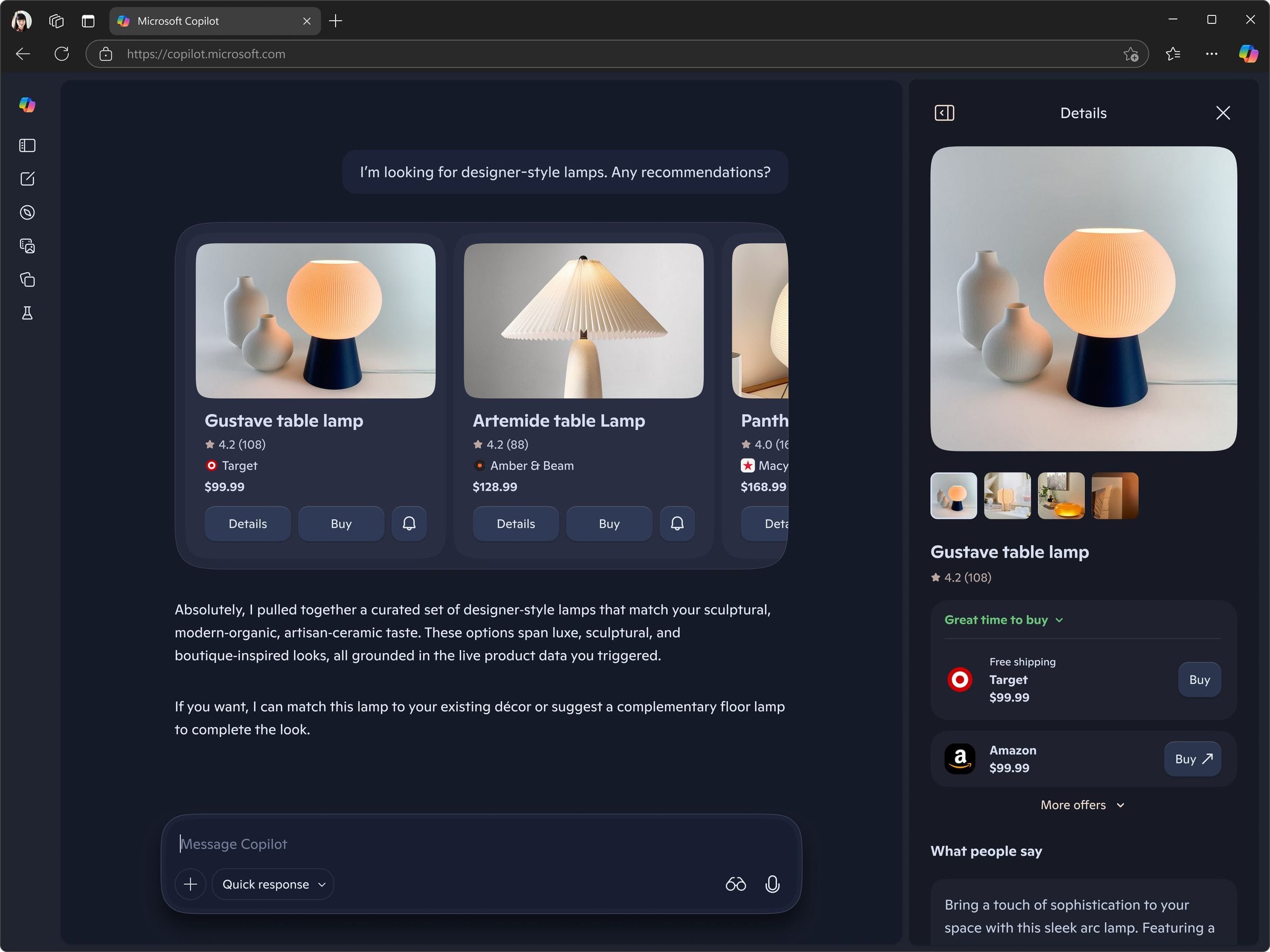The height and width of the screenshot is (952, 1270).
Task: Open the image library sidebar icon
Action: 27,246
